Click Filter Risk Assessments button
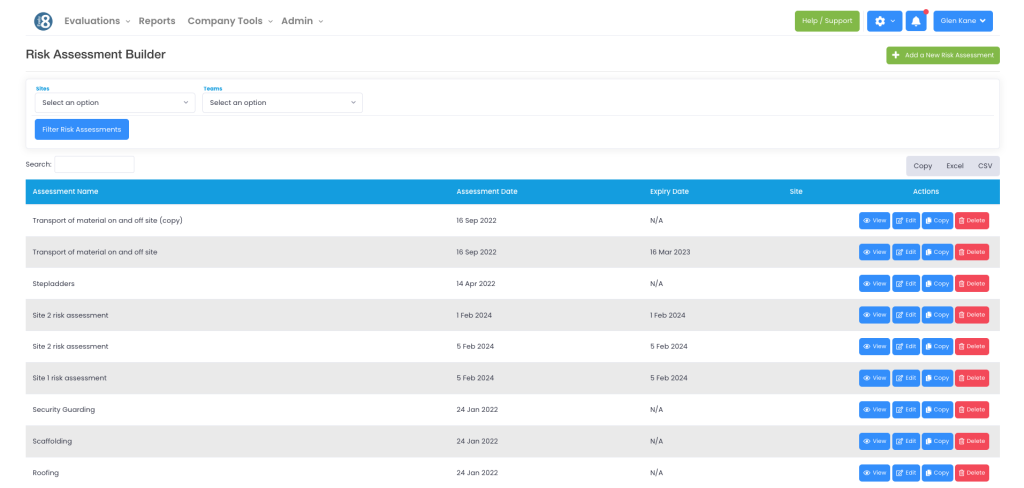The height and width of the screenshot is (488, 1024). (x=82, y=129)
